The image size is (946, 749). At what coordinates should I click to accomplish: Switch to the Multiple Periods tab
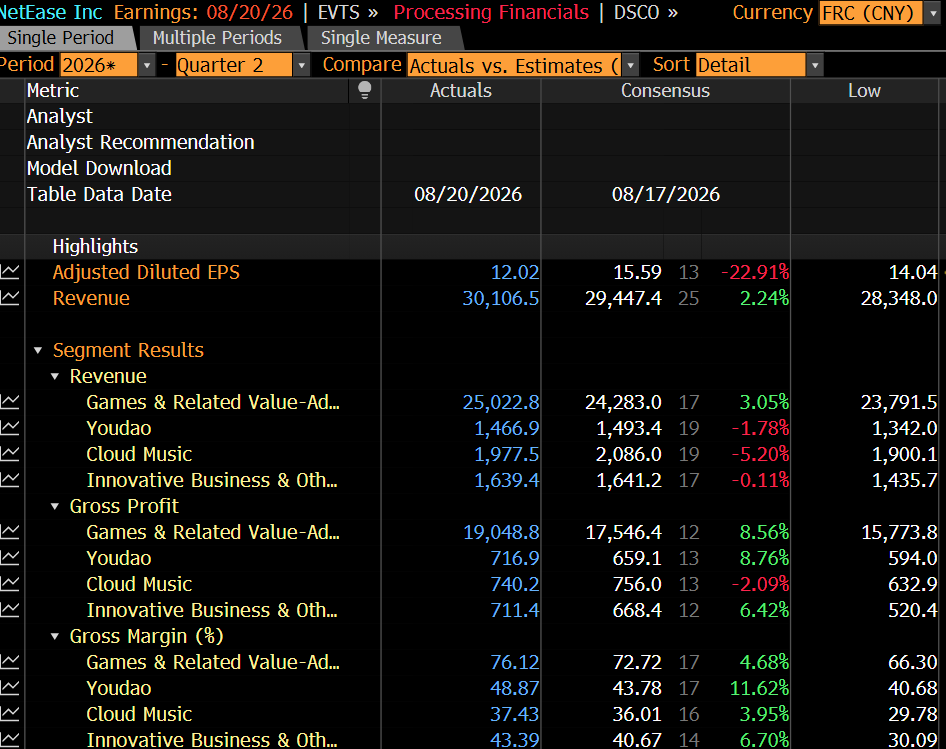coord(217,38)
